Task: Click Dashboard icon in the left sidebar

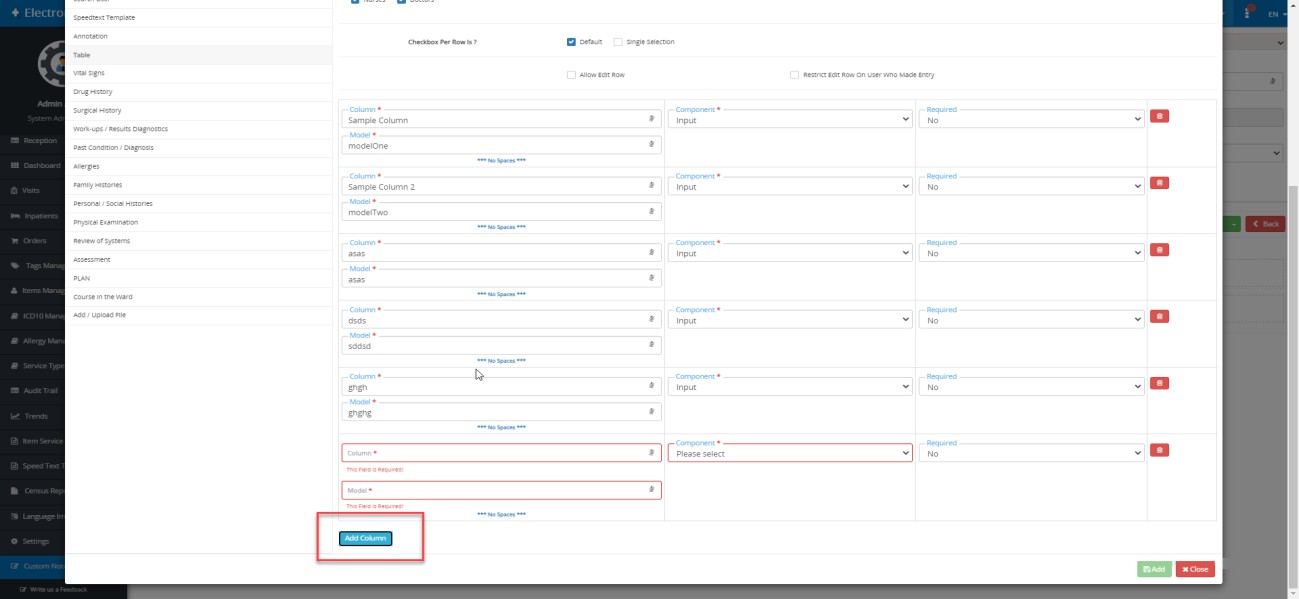Action: [x=15, y=166]
